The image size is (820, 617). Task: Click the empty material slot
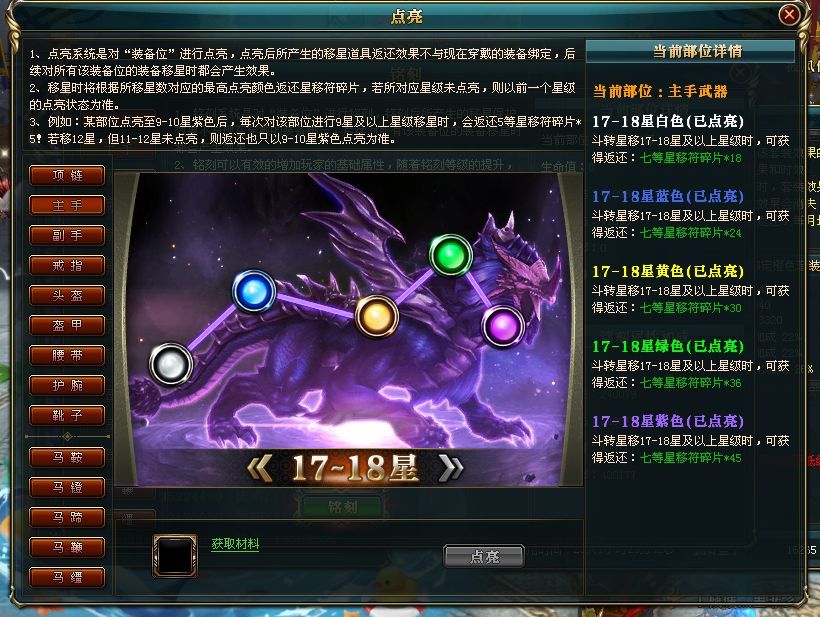pyautogui.click(x=175, y=556)
